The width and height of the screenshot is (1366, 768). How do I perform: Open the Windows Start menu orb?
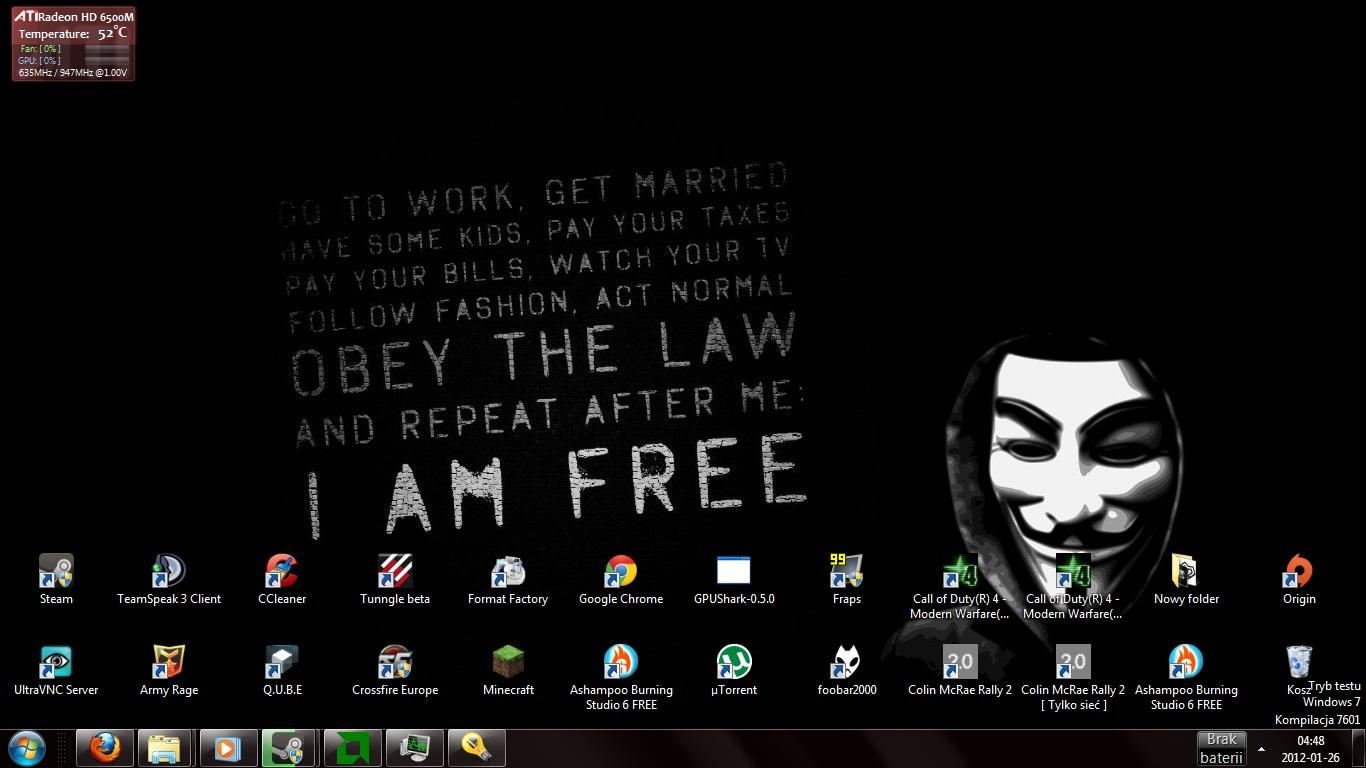pyautogui.click(x=26, y=748)
